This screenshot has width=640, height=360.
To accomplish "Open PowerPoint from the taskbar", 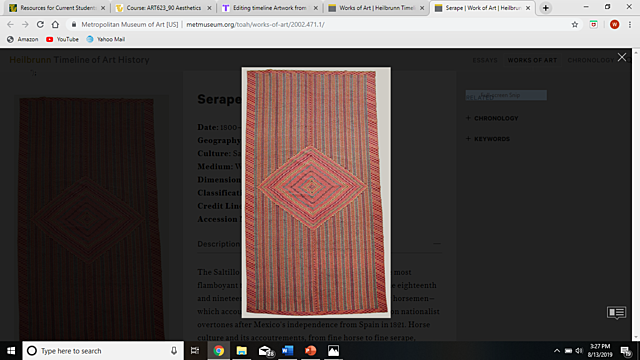I will point(310,351).
